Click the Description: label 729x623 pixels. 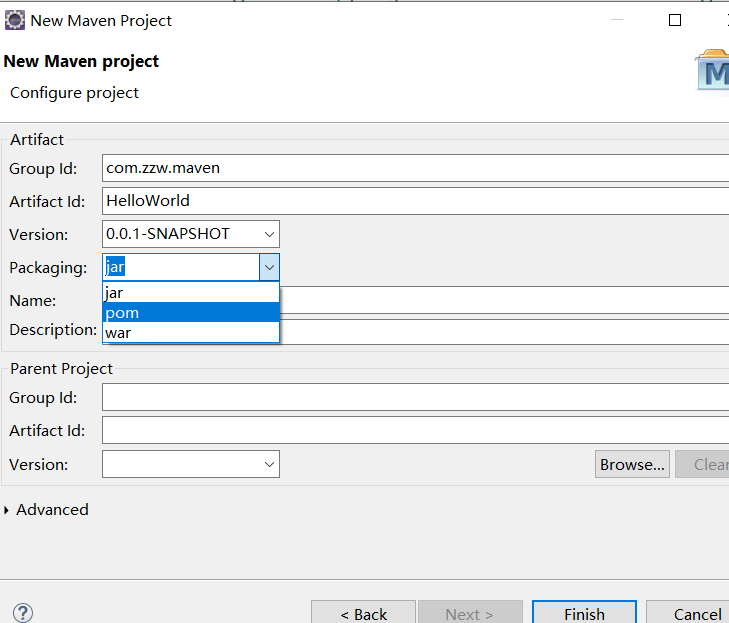point(53,330)
